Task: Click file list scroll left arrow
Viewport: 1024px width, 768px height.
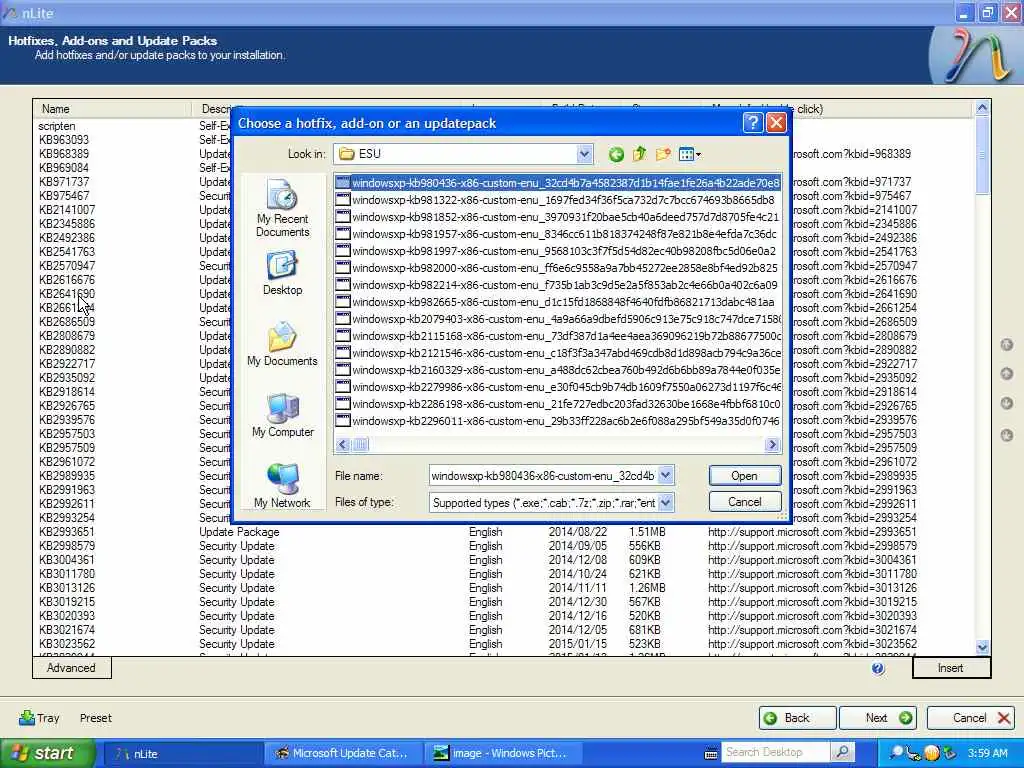Action: [x=344, y=445]
